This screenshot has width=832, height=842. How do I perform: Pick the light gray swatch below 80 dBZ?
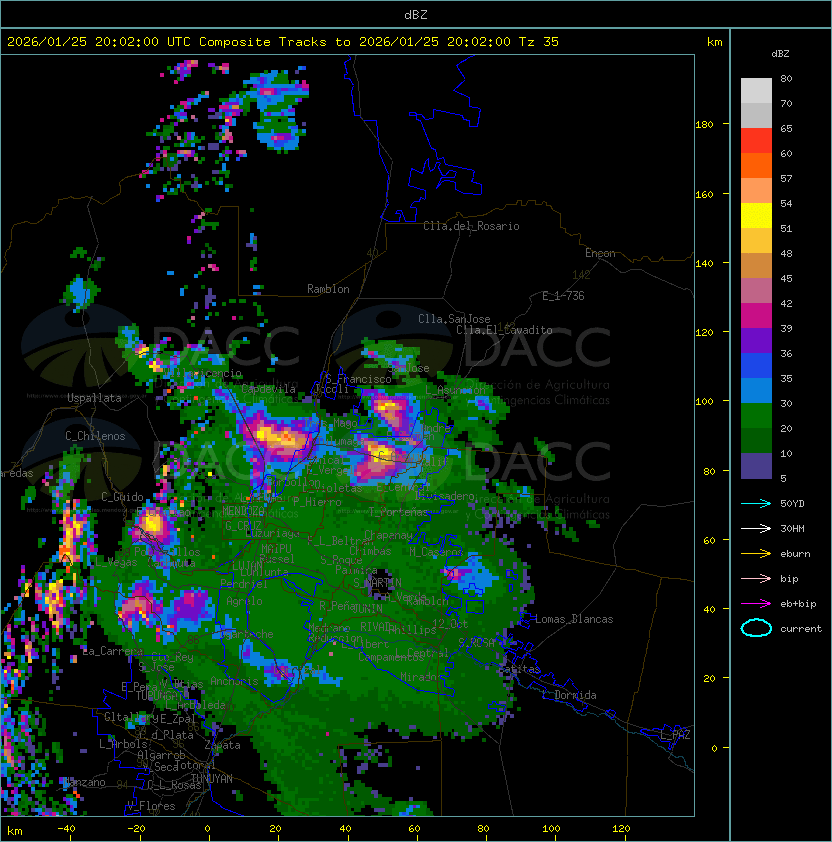[x=756, y=91]
